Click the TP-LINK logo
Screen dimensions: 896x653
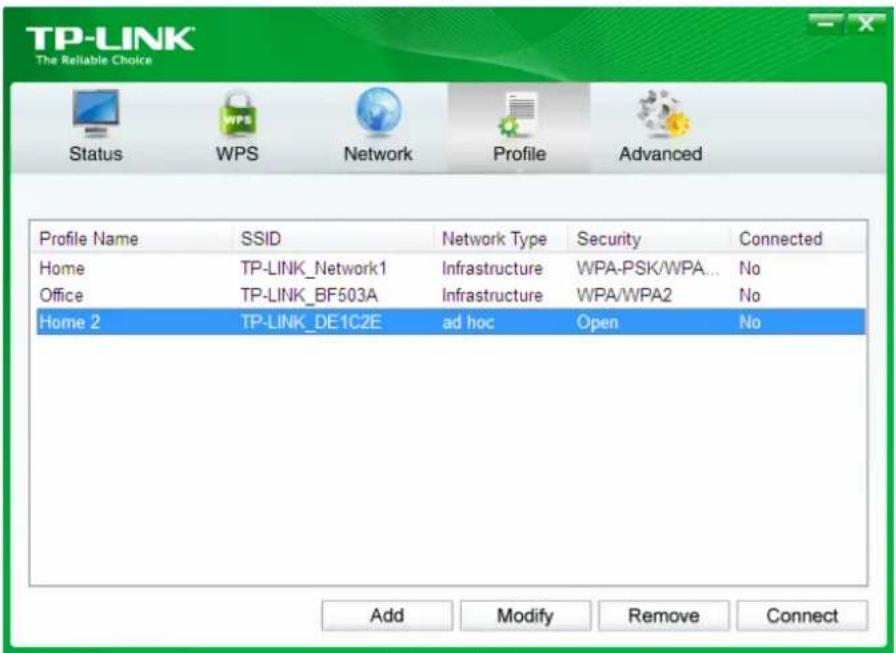click(x=110, y=46)
